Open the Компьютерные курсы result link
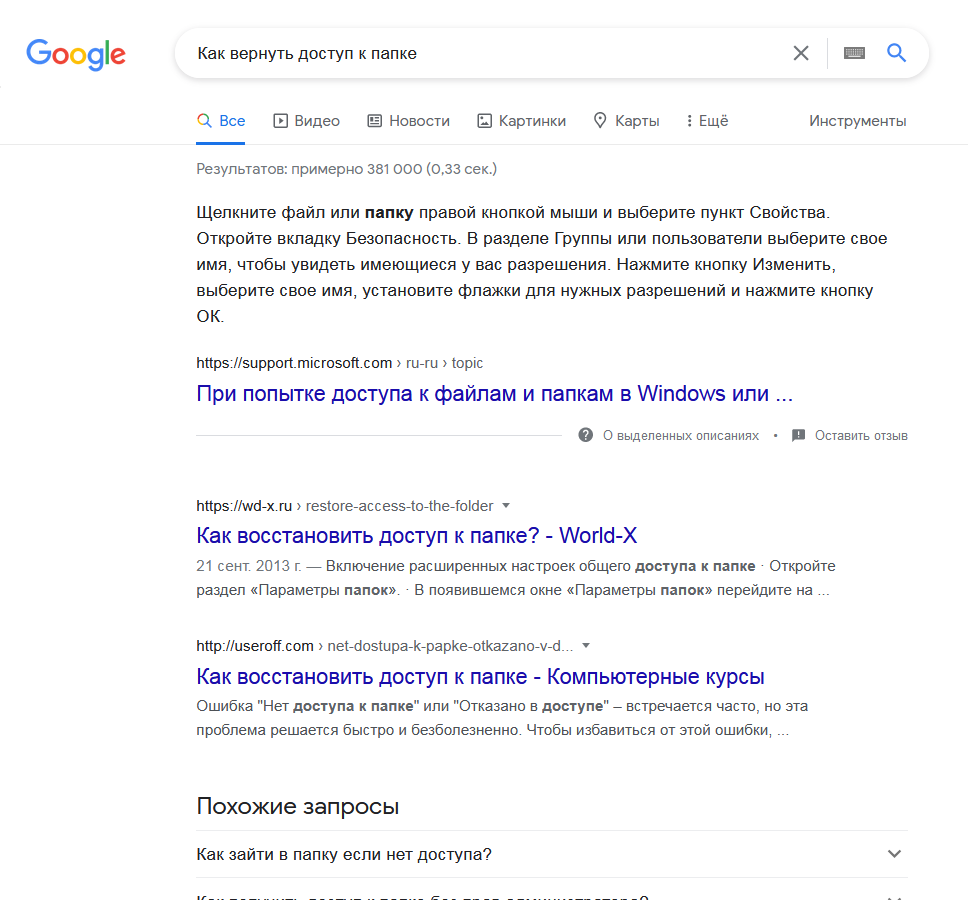Screen dimensions: 968x900 (480, 676)
